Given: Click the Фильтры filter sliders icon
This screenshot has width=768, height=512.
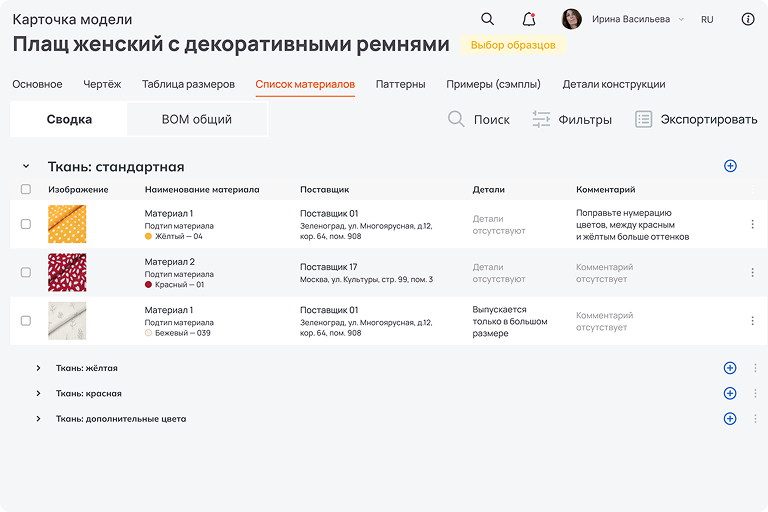Looking at the screenshot, I should point(541,119).
